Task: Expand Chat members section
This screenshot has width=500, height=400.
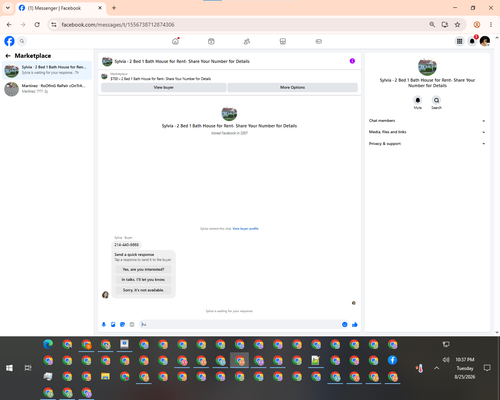Action: click(427, 121)
